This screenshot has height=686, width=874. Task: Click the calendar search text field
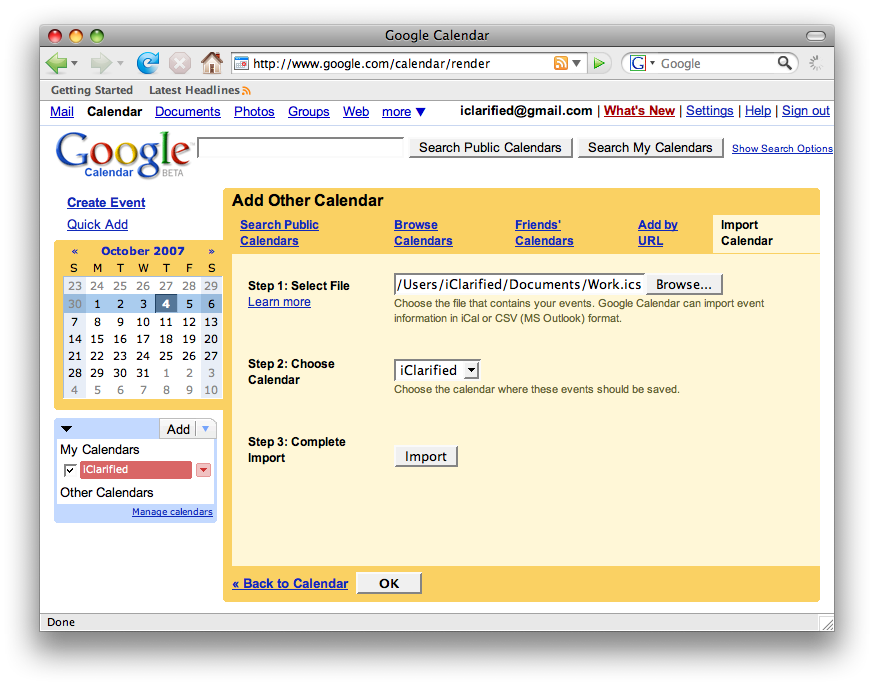(300, 148)
